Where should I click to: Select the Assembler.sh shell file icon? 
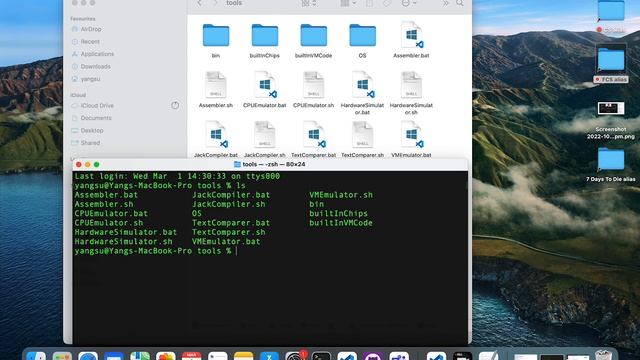tap(216, 85)
